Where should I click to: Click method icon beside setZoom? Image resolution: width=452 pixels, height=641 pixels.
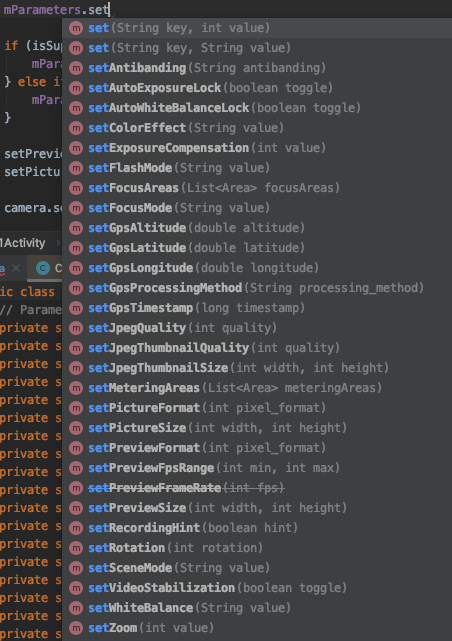[76, 628]
